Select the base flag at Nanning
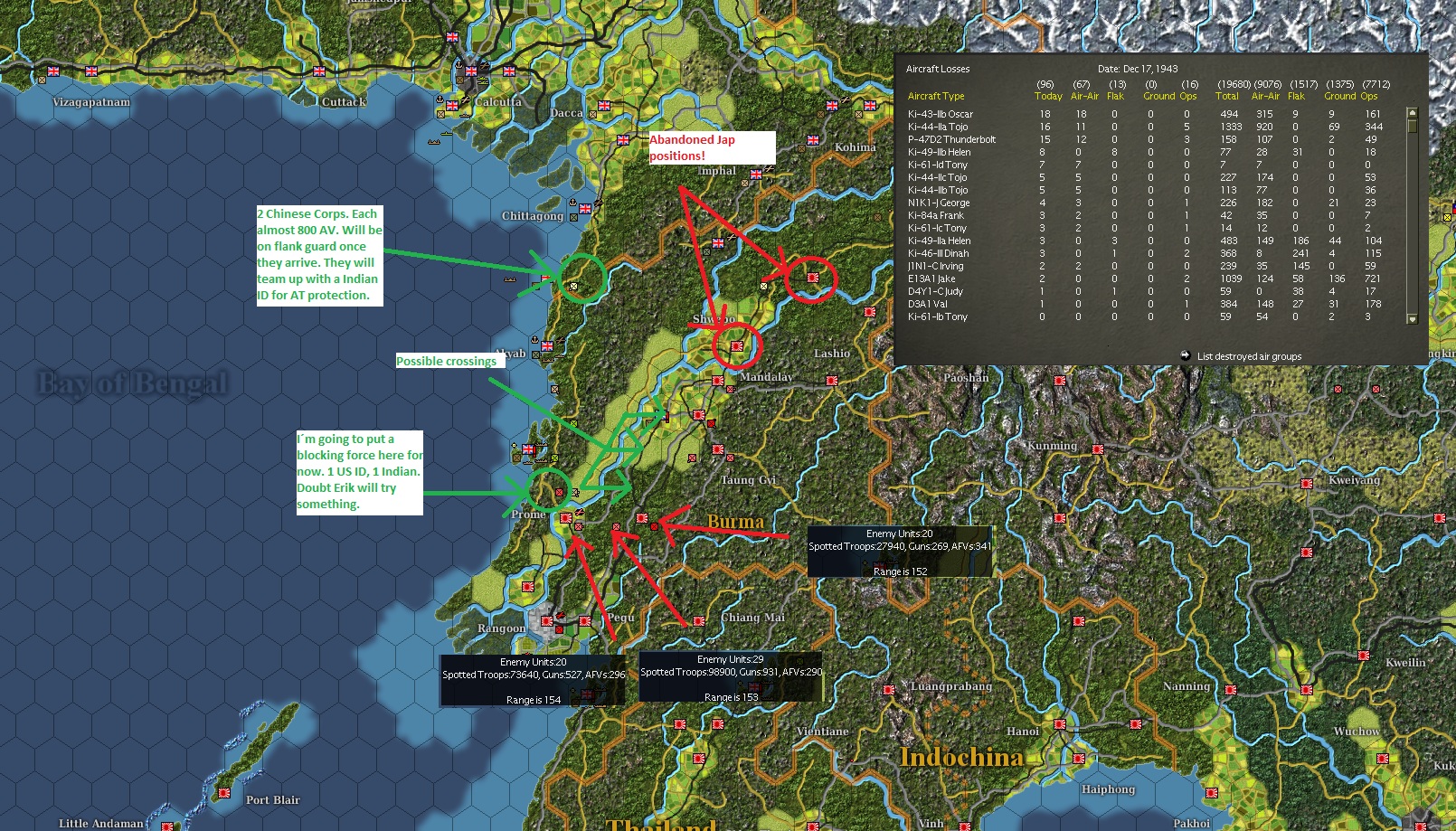This screenshot has height=831, width=1456. 1230,690
